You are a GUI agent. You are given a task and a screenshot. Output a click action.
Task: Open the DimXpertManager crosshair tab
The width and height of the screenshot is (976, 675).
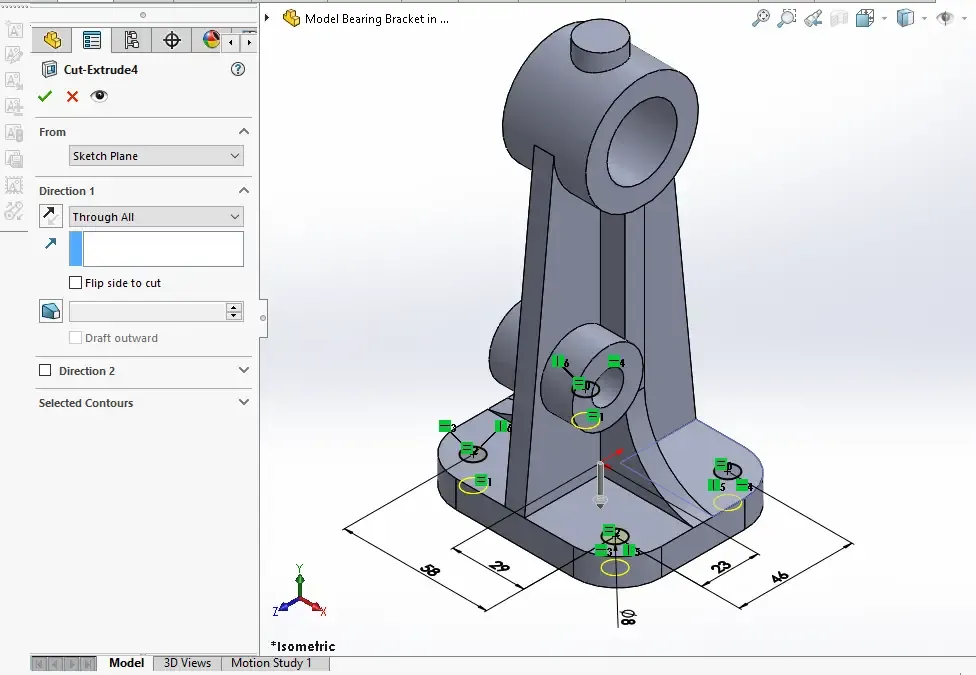click(171, 40)
